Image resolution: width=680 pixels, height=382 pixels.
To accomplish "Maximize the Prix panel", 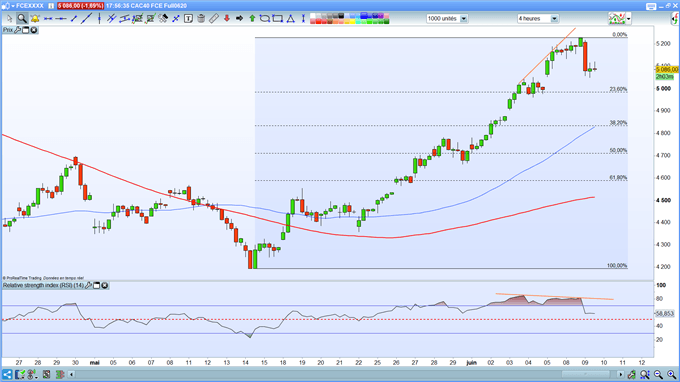I will click(26, 30).
